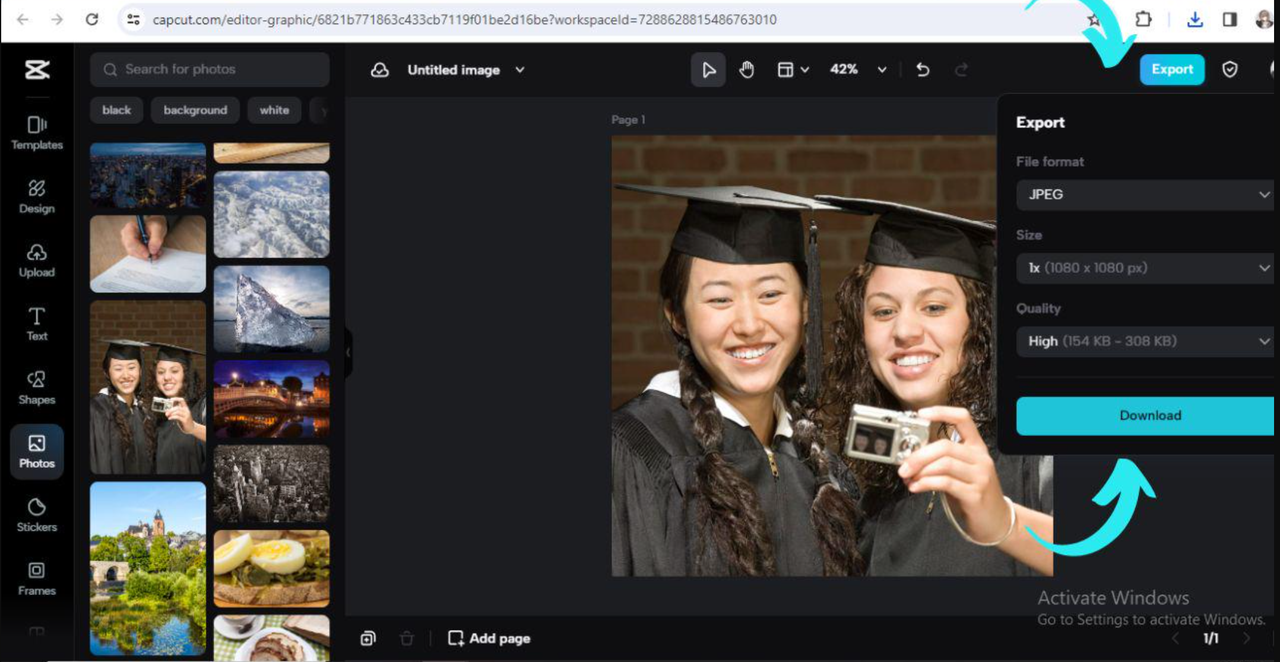Viewport: 1280px width, 662px height.
Task: Open the CapCut logo home menu
Action: pos(37,69)
